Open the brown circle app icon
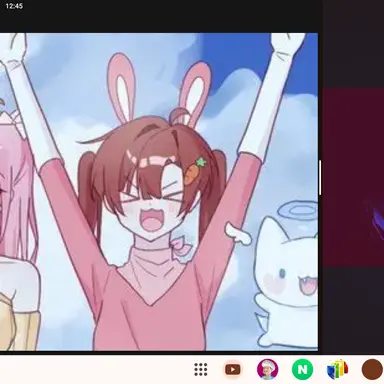 (372, 369)
